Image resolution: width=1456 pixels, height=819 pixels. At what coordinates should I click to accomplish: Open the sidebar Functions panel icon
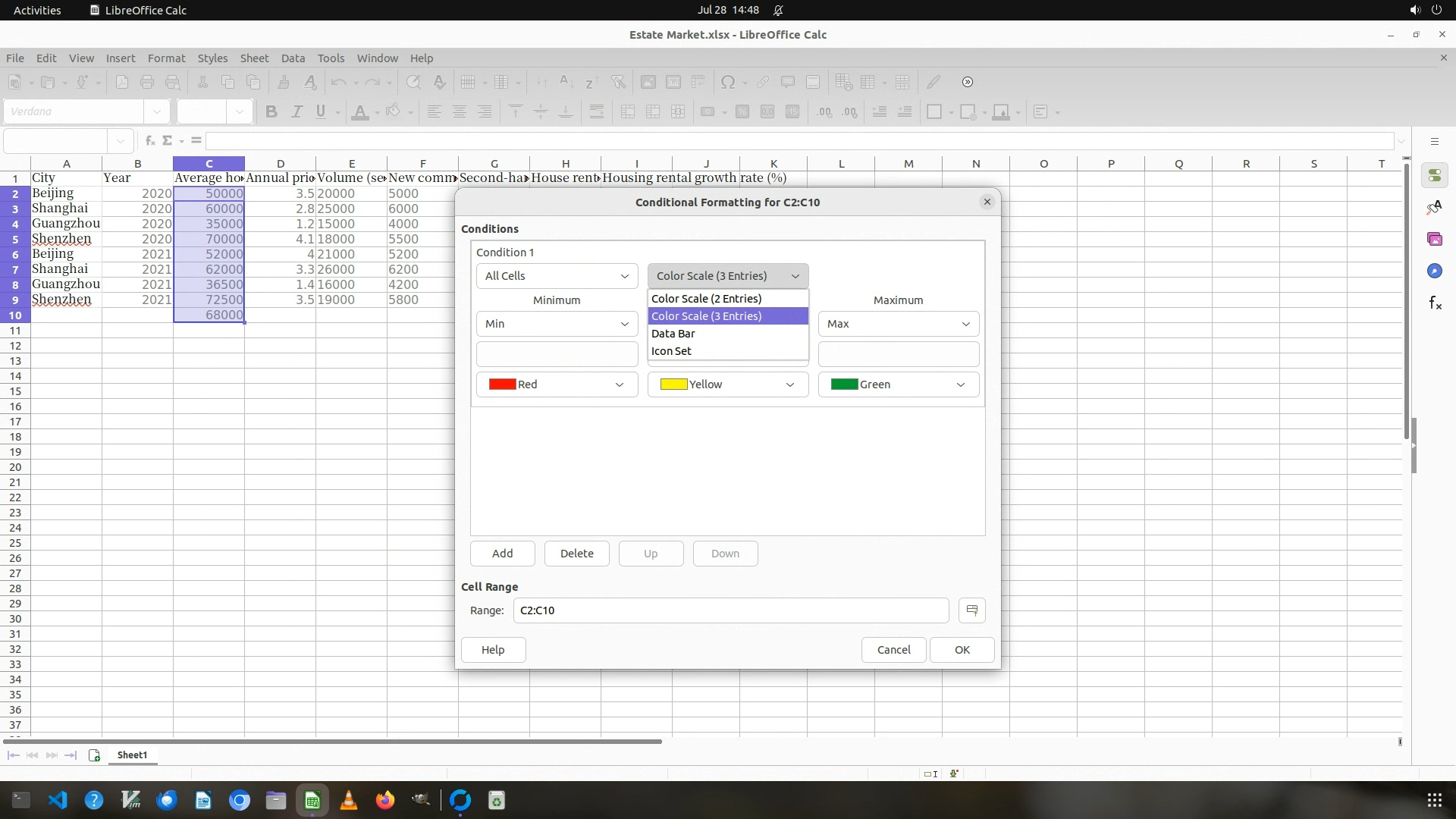[1434, 303]
